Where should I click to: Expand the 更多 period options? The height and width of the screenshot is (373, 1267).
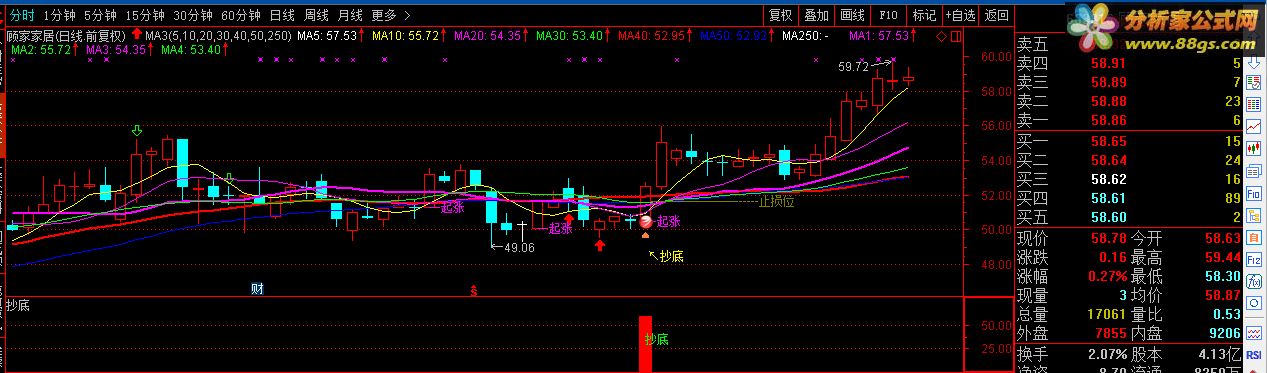point(383,15)
